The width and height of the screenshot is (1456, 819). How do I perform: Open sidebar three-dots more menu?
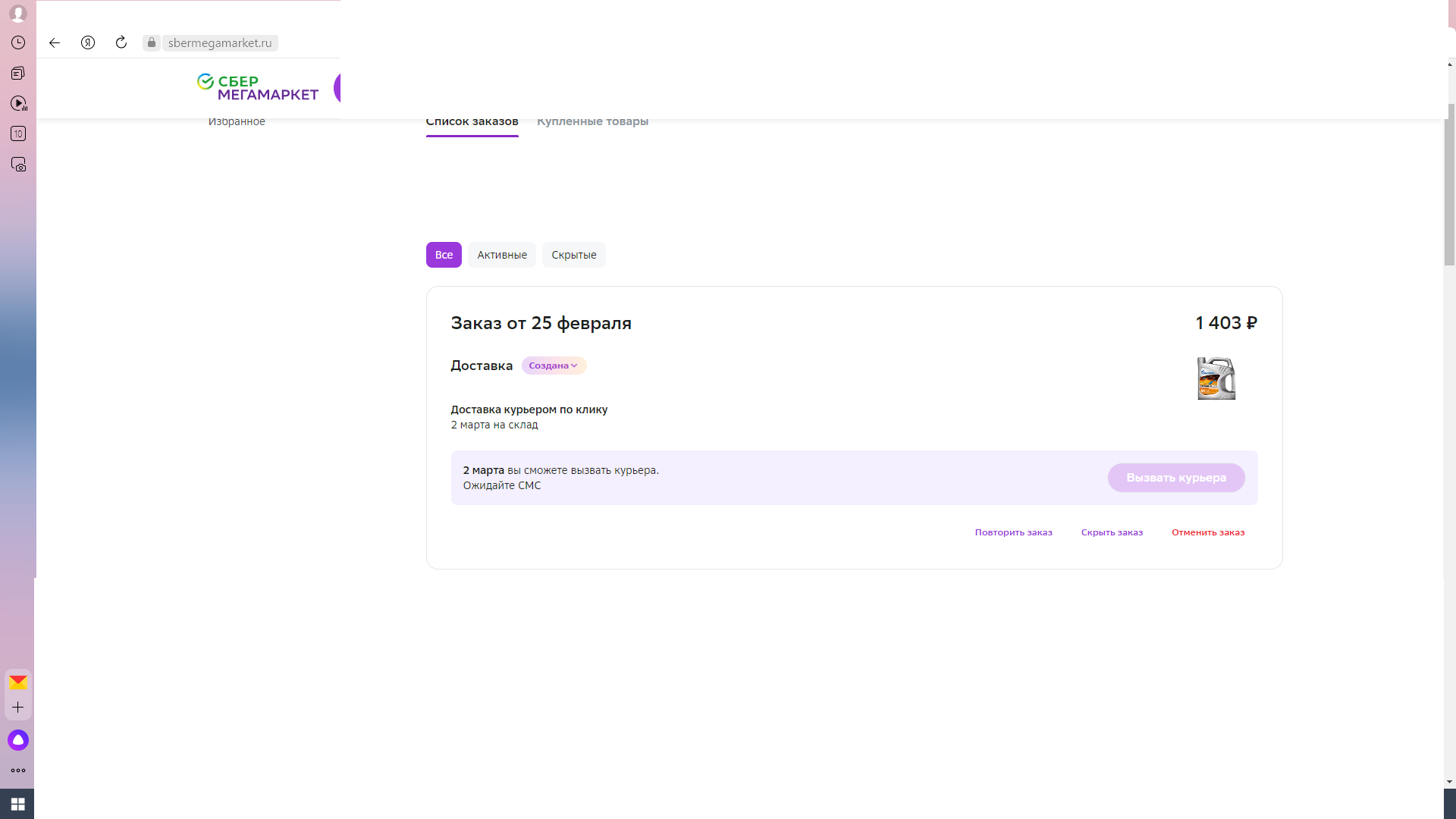(18, 770)
